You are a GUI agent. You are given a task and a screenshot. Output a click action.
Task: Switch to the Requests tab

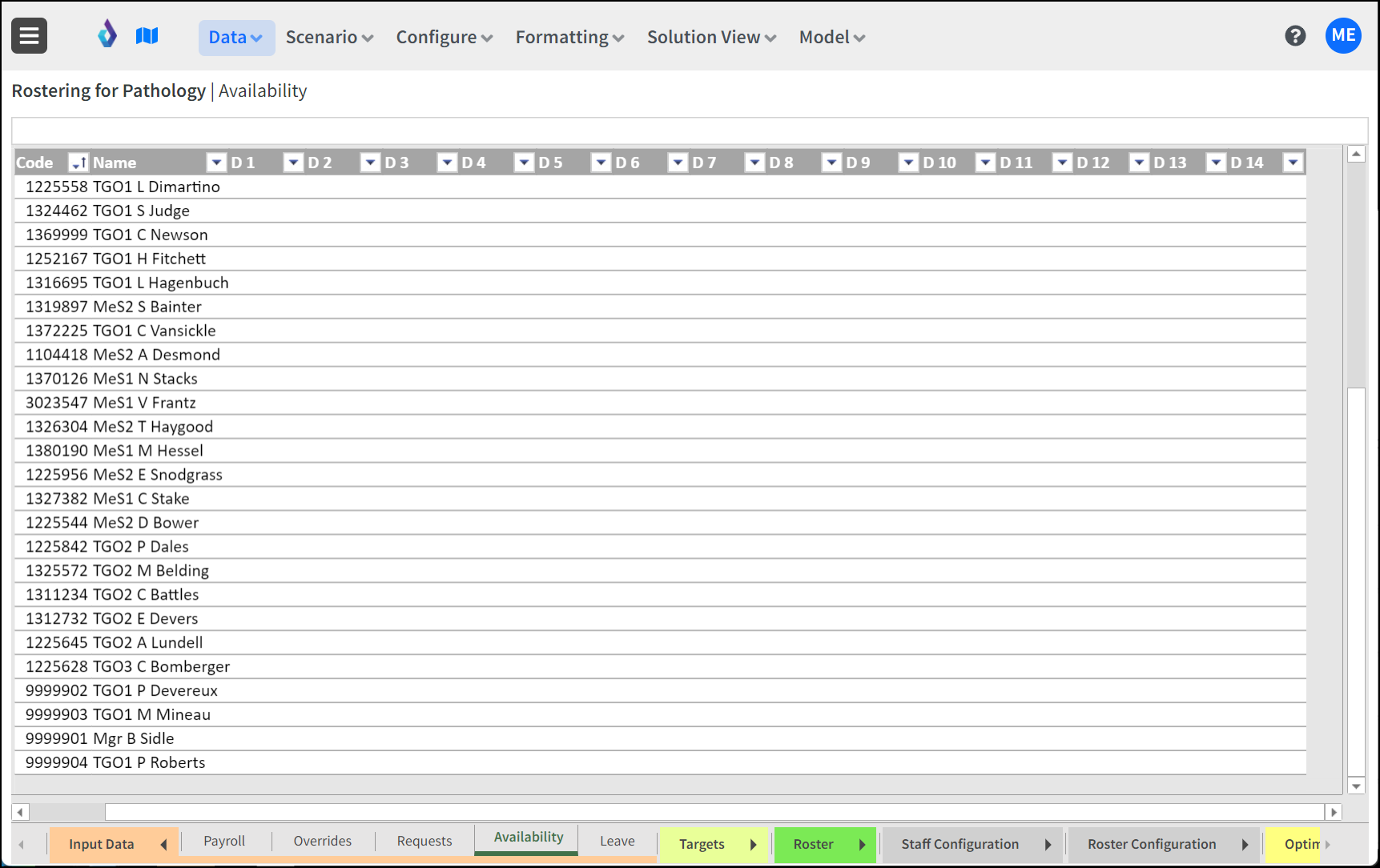click(424, 841)
